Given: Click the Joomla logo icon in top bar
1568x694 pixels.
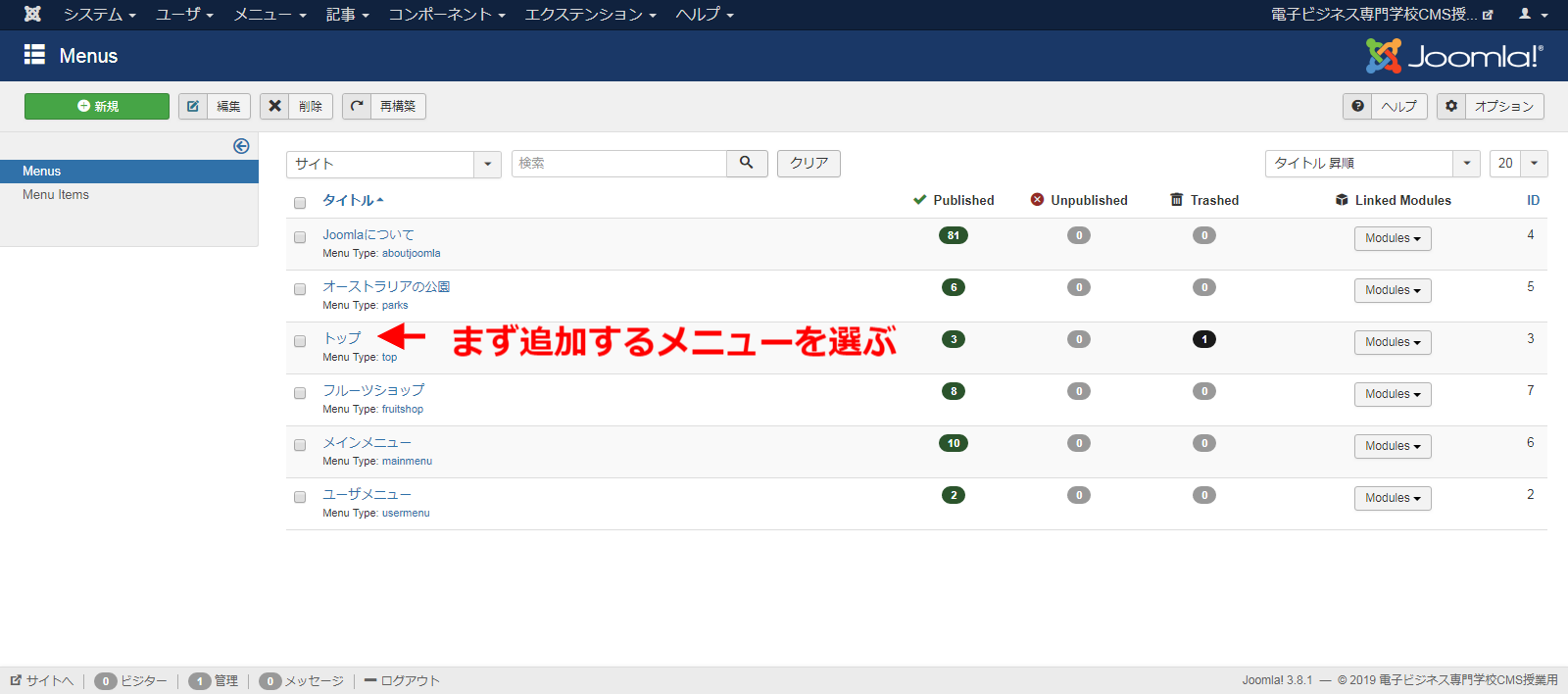Looking at the screenshot, I should (x=32, y=14).
